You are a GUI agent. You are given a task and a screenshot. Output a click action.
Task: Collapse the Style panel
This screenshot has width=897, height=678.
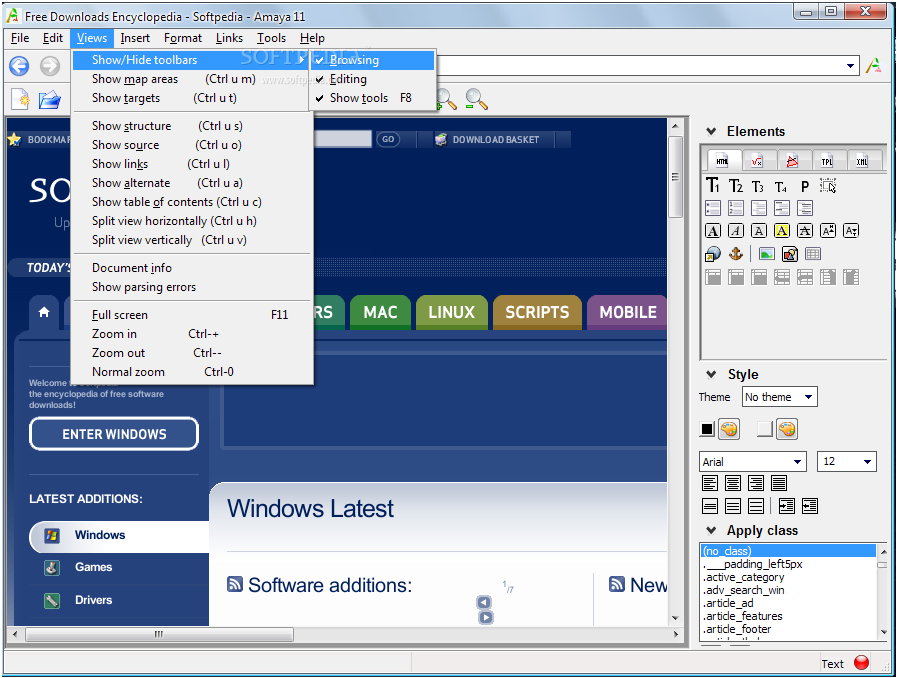pos(711,375)
